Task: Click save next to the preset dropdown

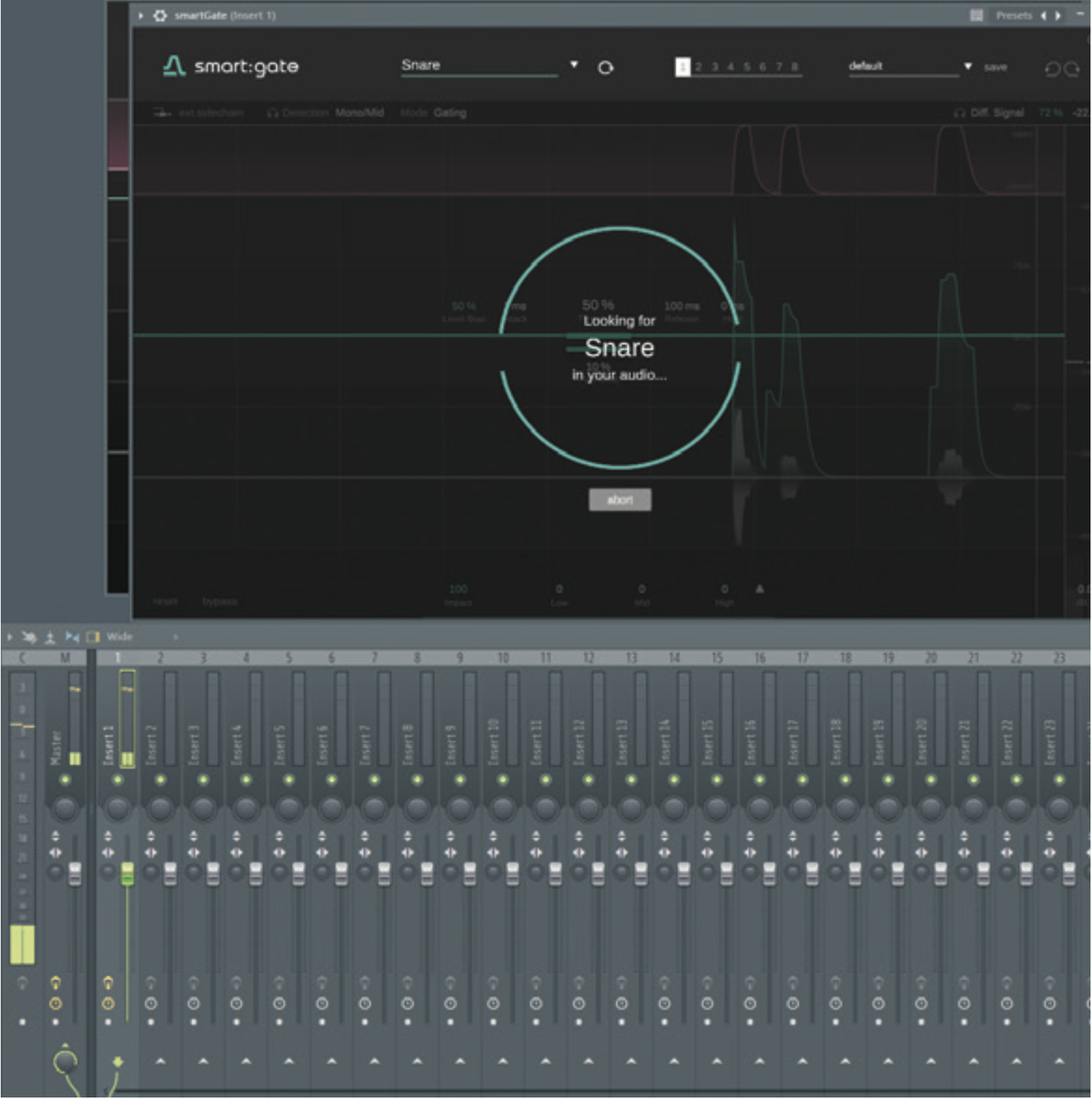Action: pyautogui.click(x=996, y=66)
